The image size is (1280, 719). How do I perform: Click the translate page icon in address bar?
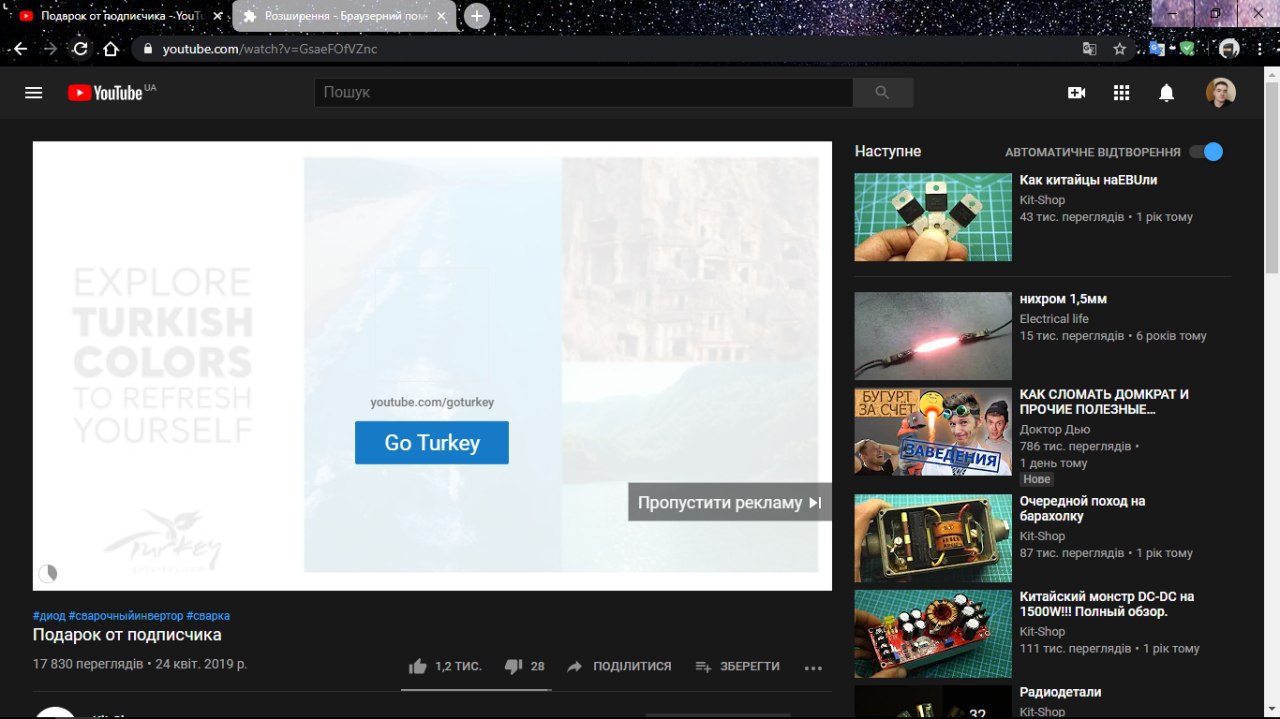click(x=1089, y=48)
